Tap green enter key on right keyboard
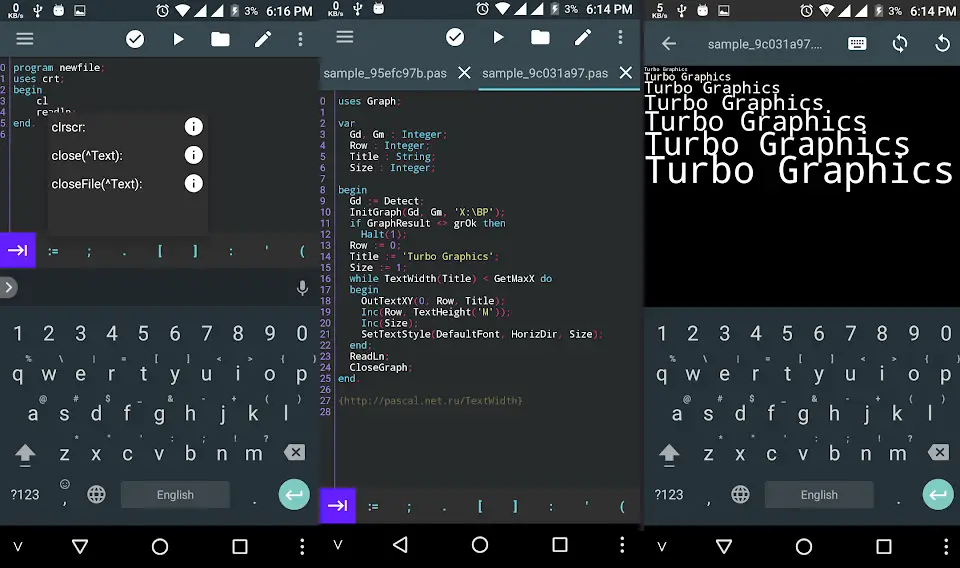Image resolution: width=960 pixels, height=568 pixels. (938, 495)
